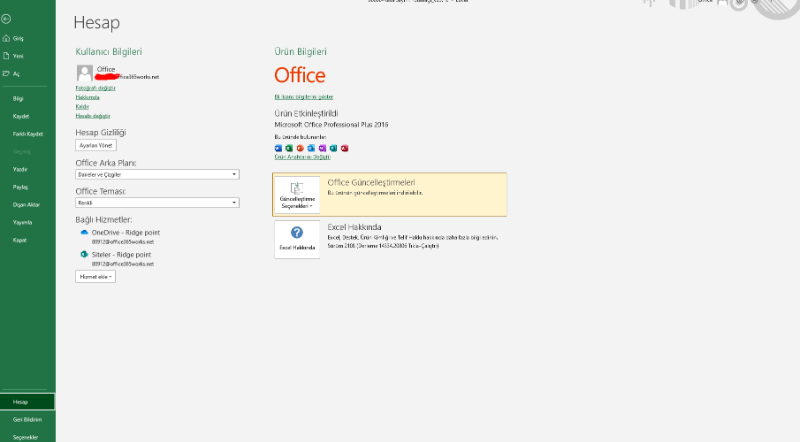Open the Yazdır page
The height and width of the screenshot is (442, 800).
20,169
